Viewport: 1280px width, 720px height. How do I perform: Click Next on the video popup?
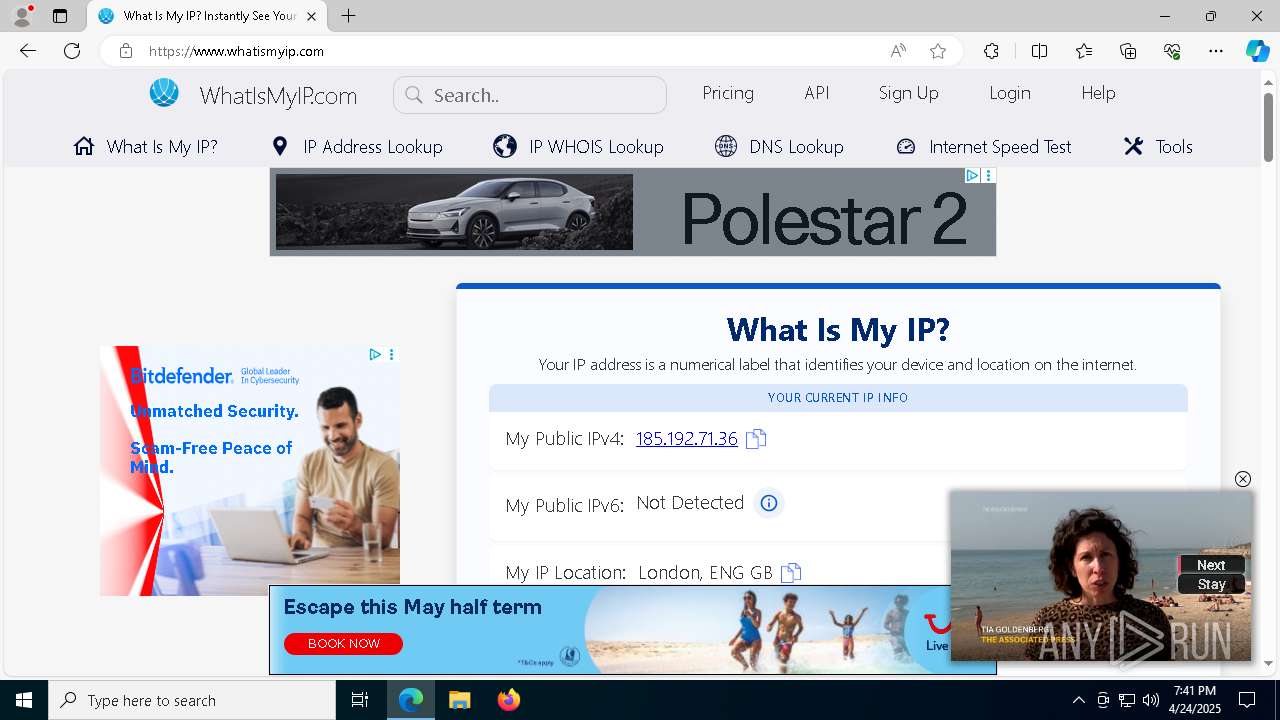tap(1211, 565)
